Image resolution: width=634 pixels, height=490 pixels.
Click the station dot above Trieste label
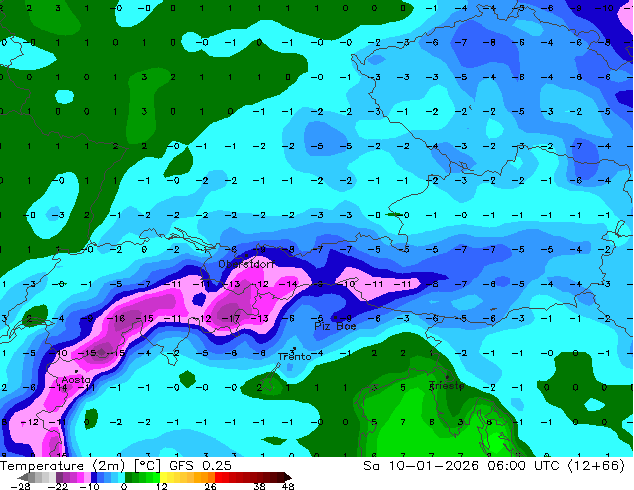(x=447, y=377)
